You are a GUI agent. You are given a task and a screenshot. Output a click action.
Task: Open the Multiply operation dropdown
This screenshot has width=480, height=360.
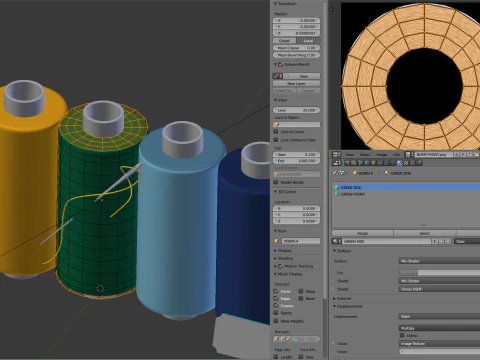coord(439,328)
